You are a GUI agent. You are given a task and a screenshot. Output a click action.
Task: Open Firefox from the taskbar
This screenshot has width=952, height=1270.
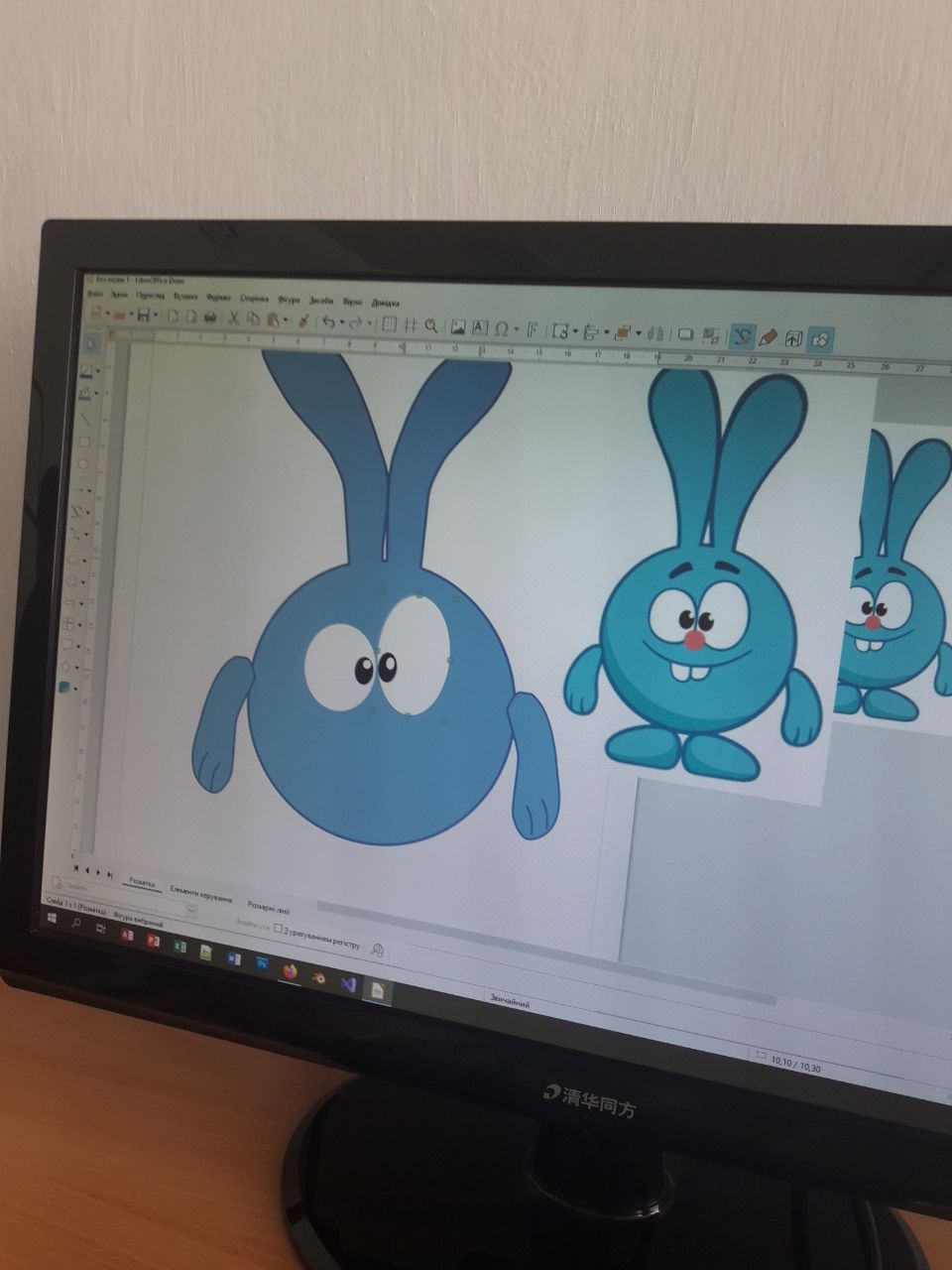click(x=290, y=972)
